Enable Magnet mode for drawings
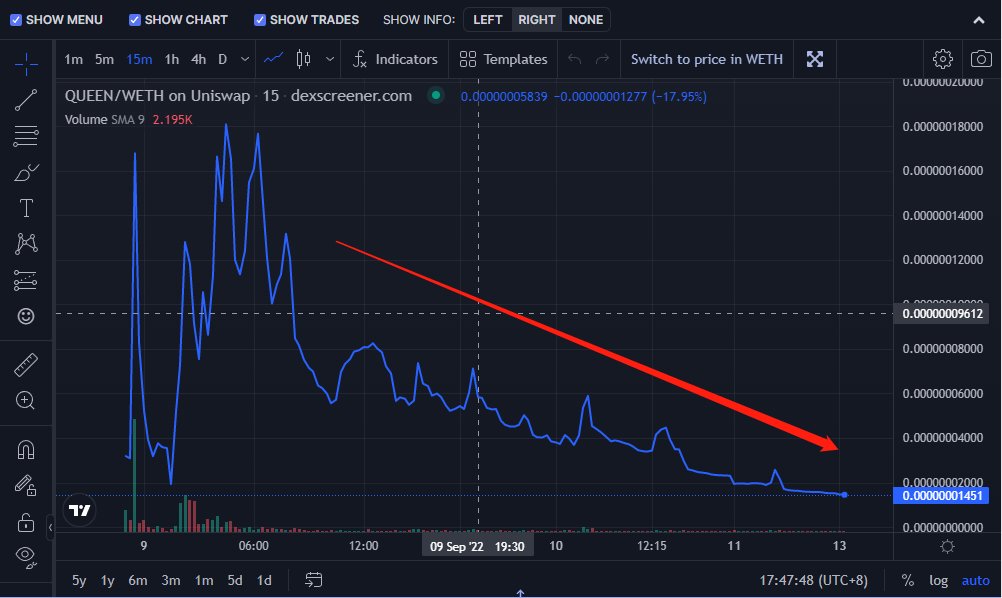Screen dimensions: 1002x598 click(x=27, y=449)
